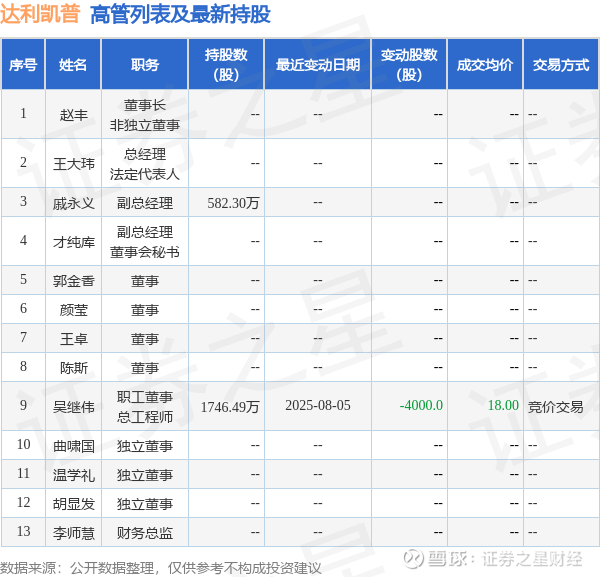The image size is (600, 577).
Task: Click 总经理 法定代表人 position cell
Action: 145,163
